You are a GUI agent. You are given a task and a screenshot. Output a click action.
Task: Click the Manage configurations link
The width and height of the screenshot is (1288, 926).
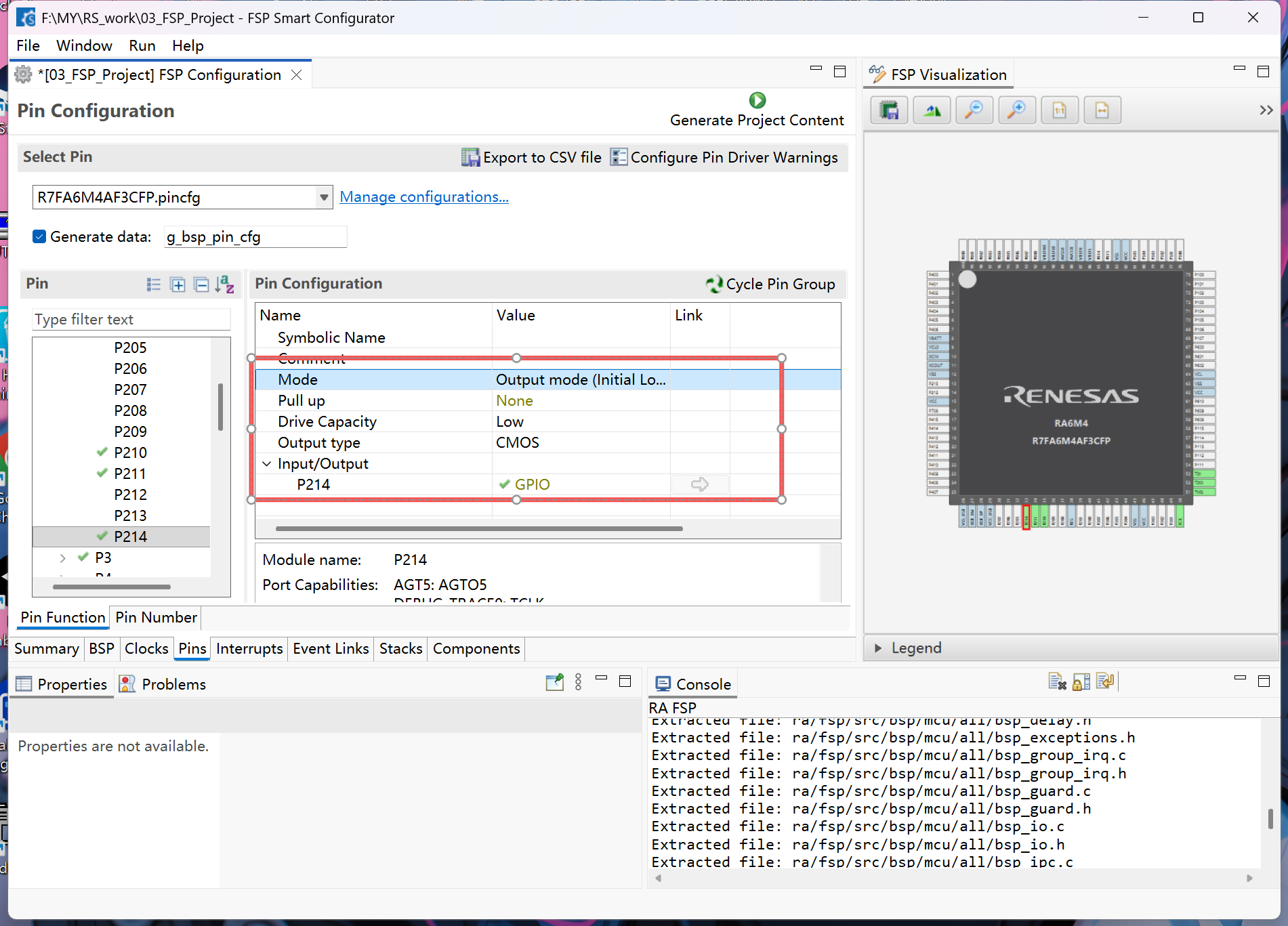(x=424, y=197)
